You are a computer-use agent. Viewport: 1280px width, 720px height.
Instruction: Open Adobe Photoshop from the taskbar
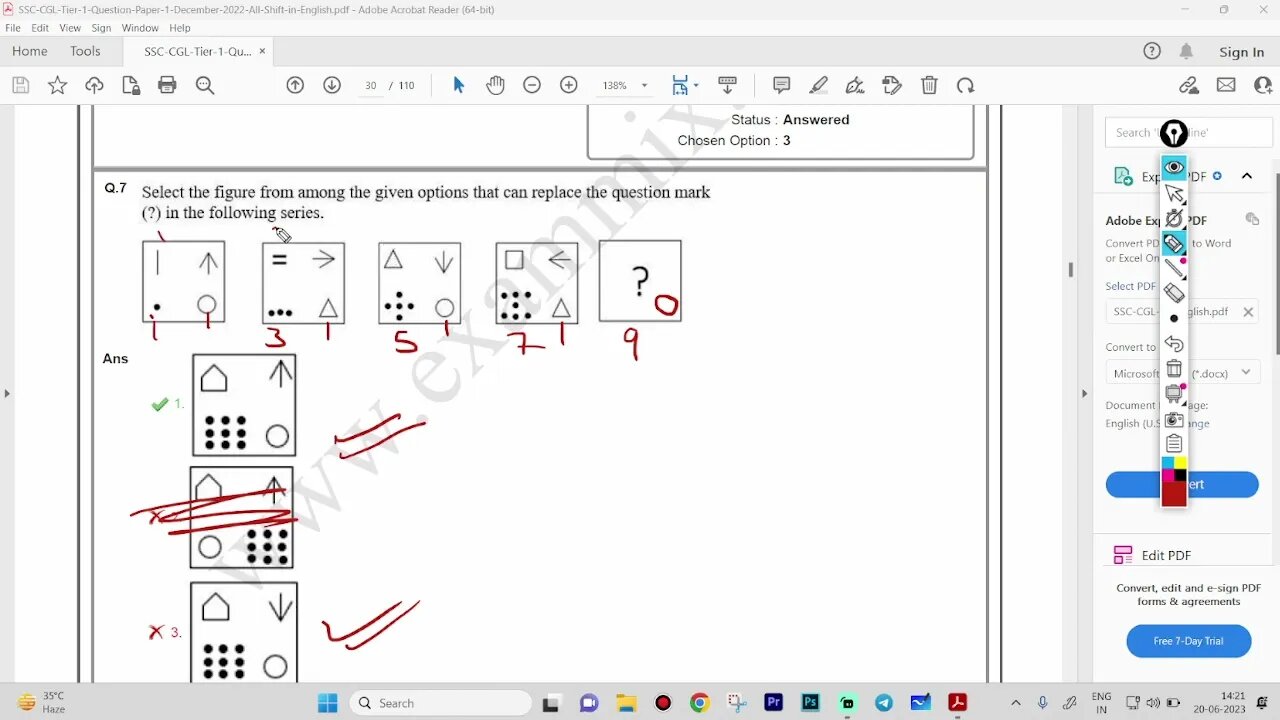pos(810,703)
